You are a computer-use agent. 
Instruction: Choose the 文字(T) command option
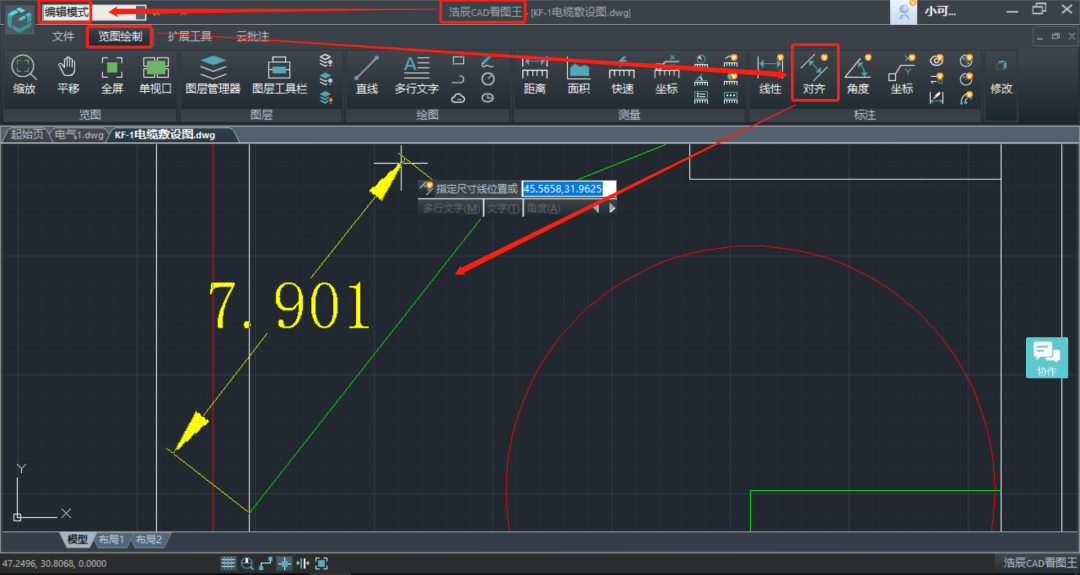point(503,208)
